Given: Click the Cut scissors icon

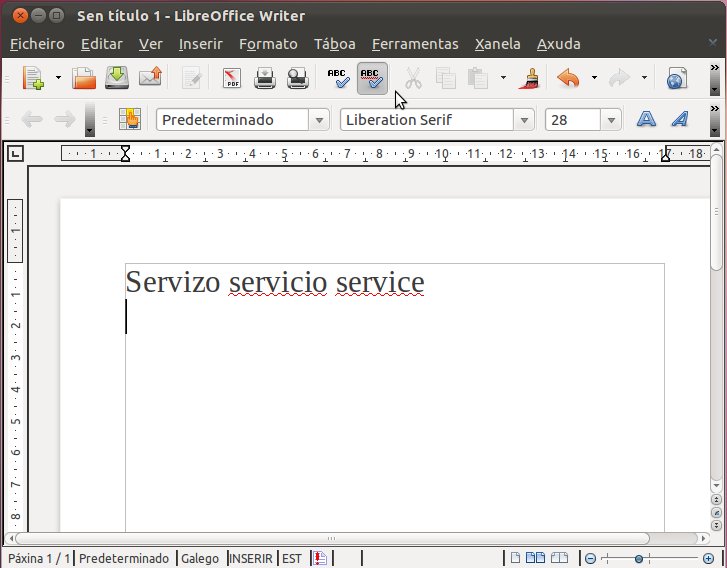Looking at the screenshot, I should coord(413,78).
